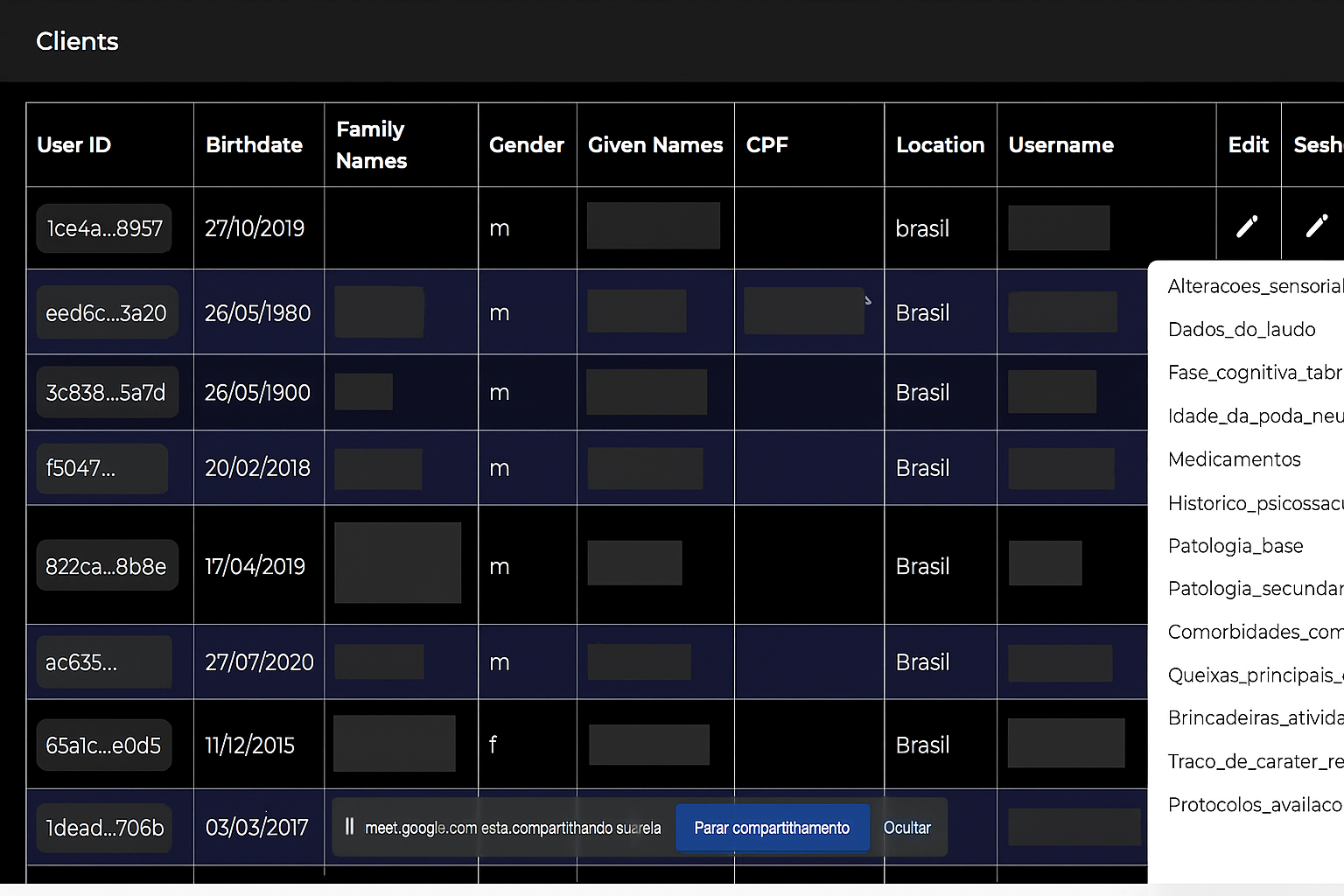Choose Dados_do_laudo menu entry
Screen dimensions: 1344x896
[x=1241, y=330]
